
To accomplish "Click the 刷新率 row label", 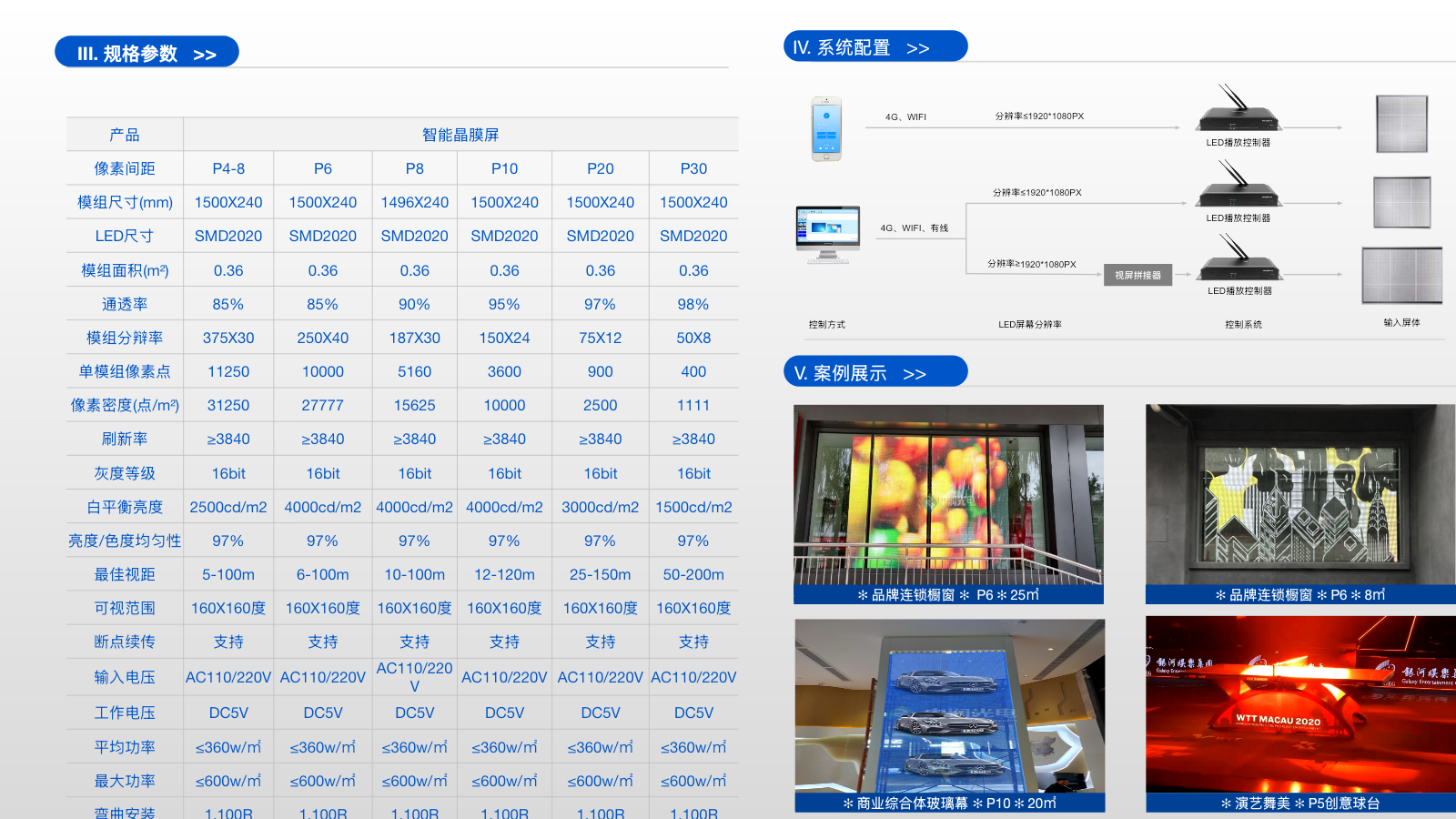I will coord(125,439).
